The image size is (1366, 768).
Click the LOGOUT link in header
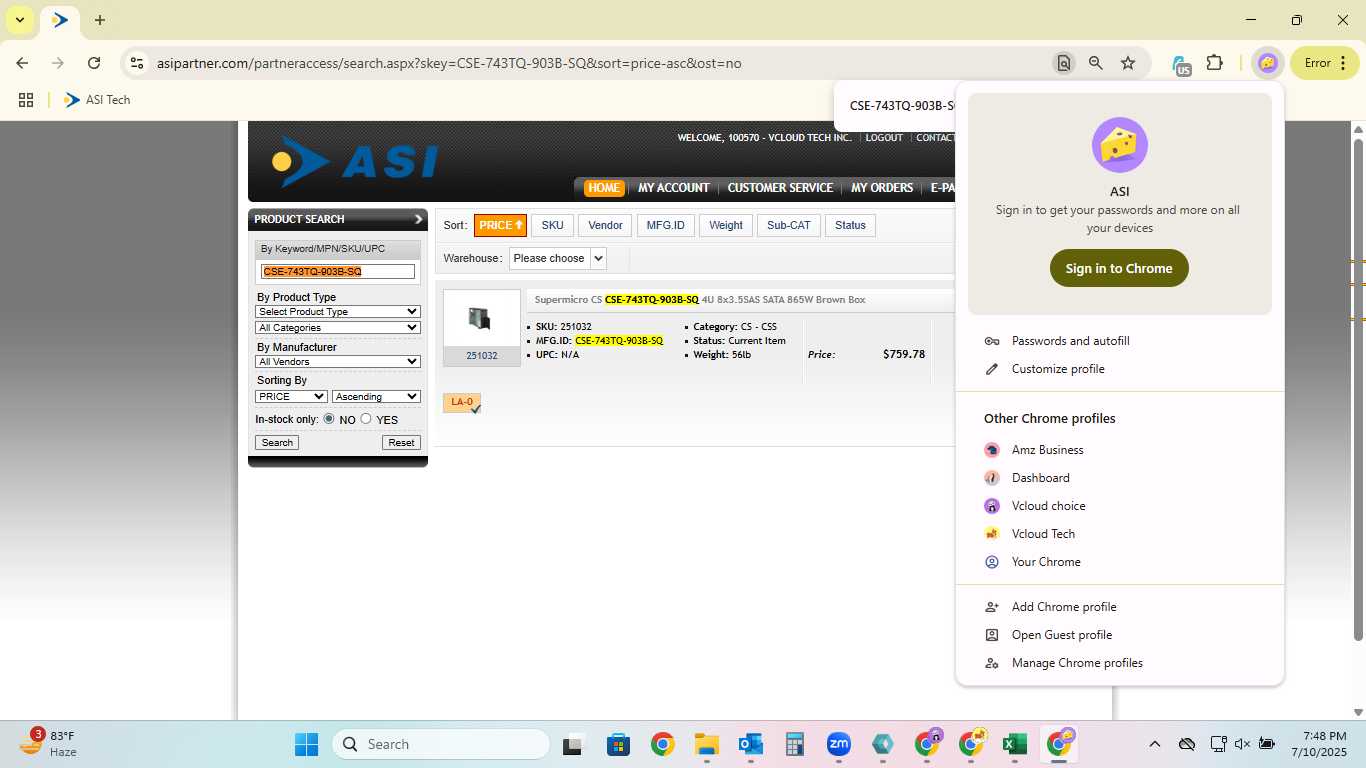pos(884,138)
